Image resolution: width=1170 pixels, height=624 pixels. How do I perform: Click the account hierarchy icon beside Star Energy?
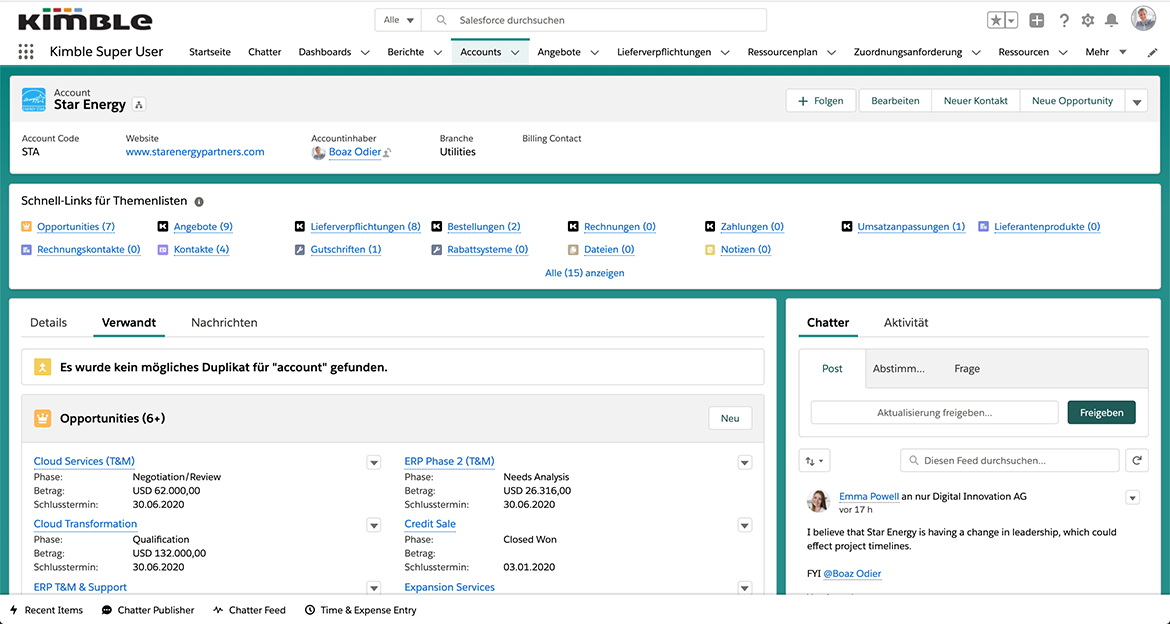(139, 104)
